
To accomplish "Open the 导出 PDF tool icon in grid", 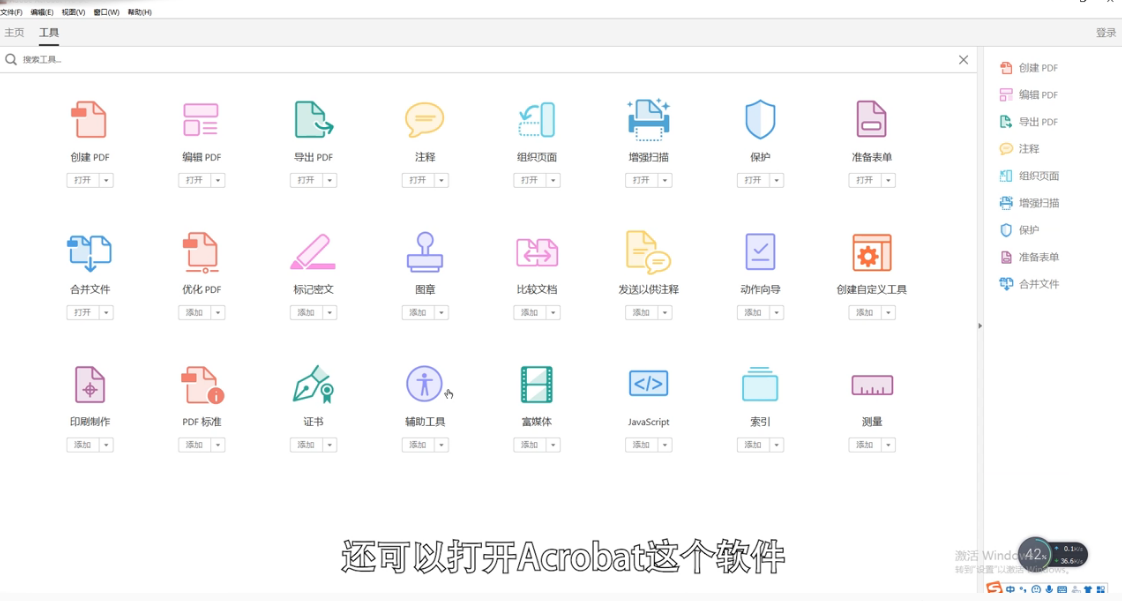I will [313, 119].
